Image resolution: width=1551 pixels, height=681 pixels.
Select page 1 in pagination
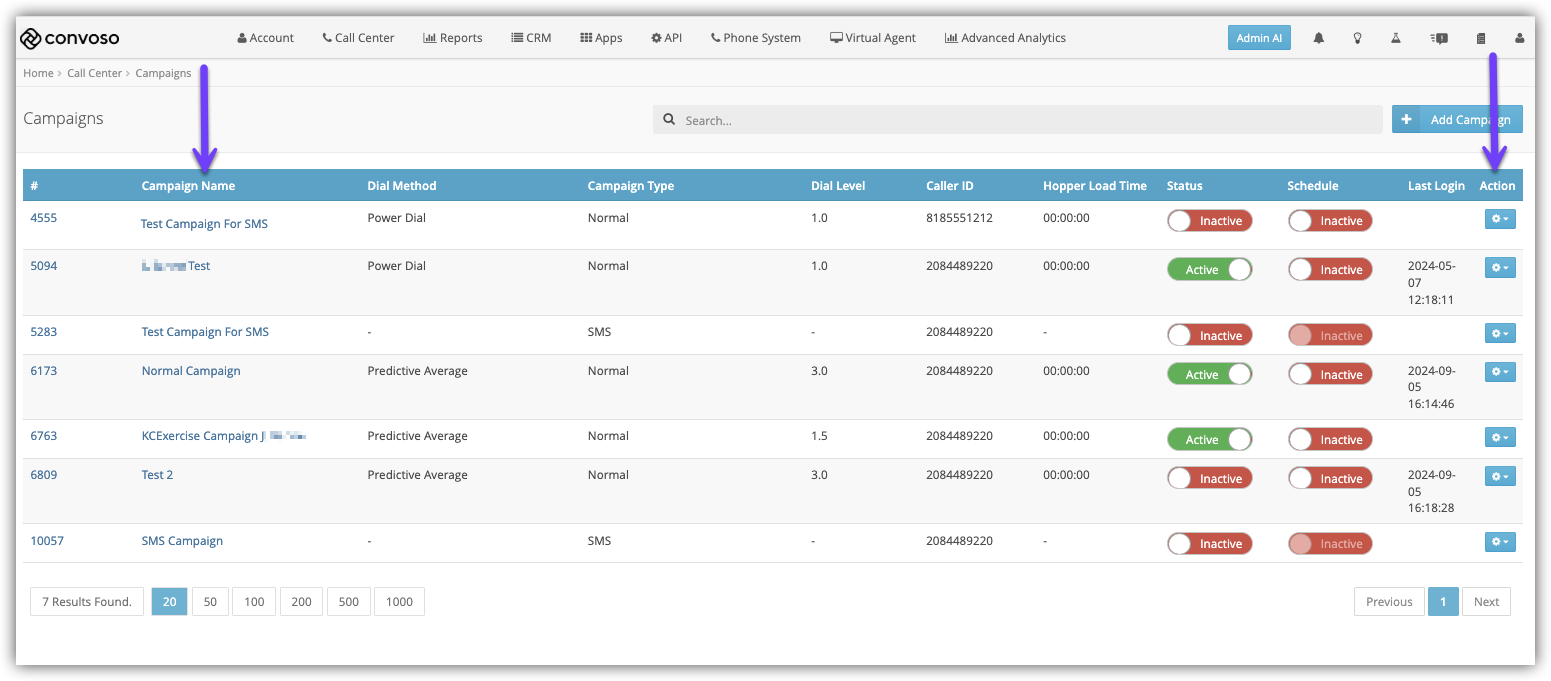coord(1443,601)
